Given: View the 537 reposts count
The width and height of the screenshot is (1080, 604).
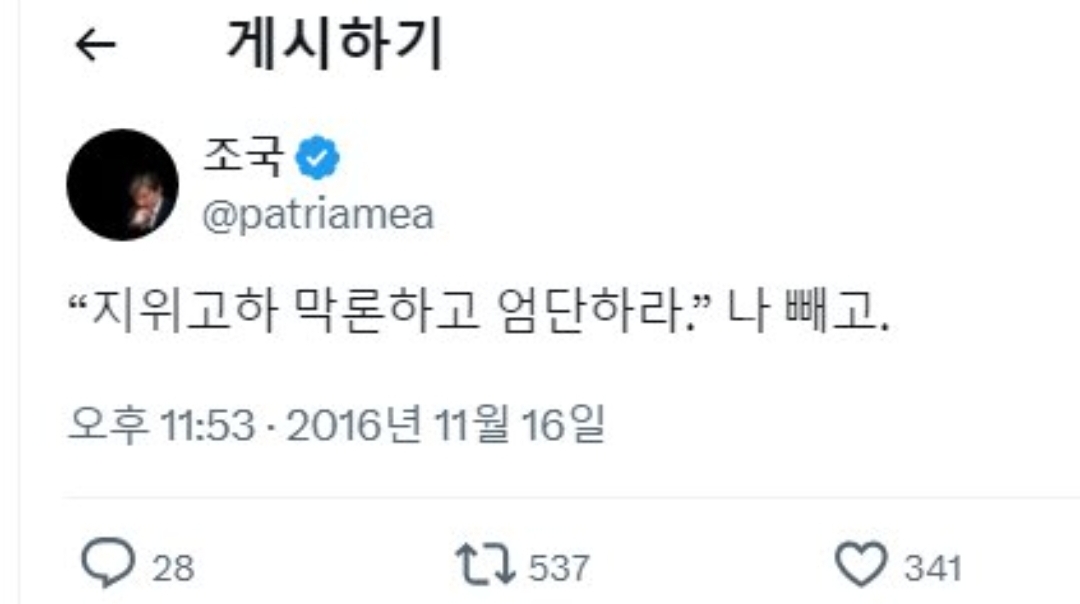Looking at the screenshot, I should [559, 569].
